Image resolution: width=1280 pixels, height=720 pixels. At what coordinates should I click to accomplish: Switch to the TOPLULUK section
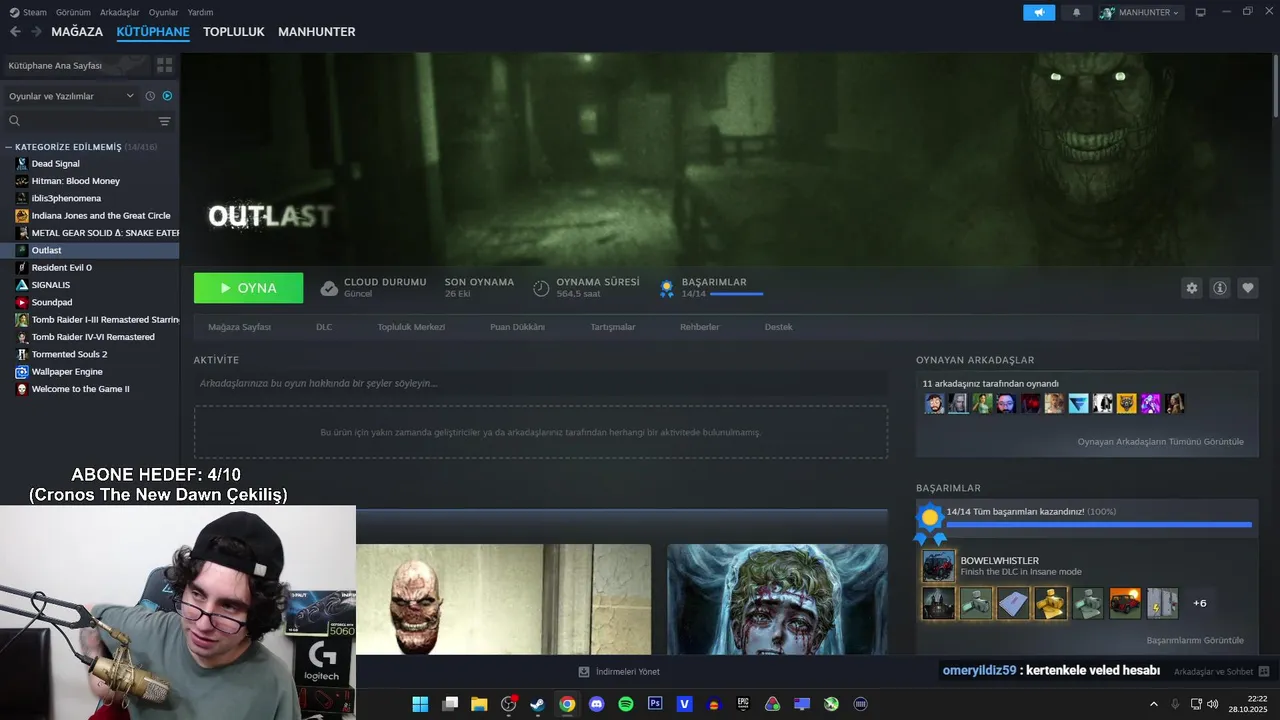click(233, 32)
